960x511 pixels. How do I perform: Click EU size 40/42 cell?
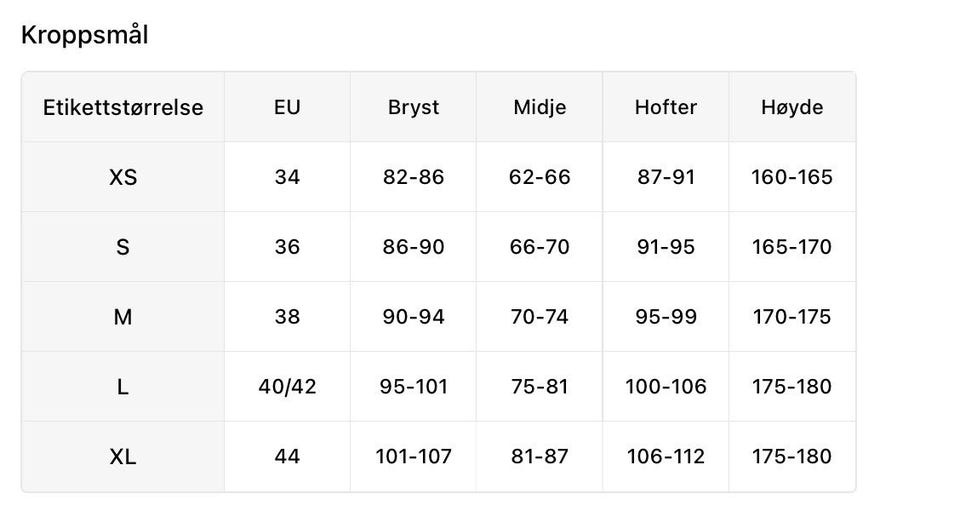[x=287, y=387]
